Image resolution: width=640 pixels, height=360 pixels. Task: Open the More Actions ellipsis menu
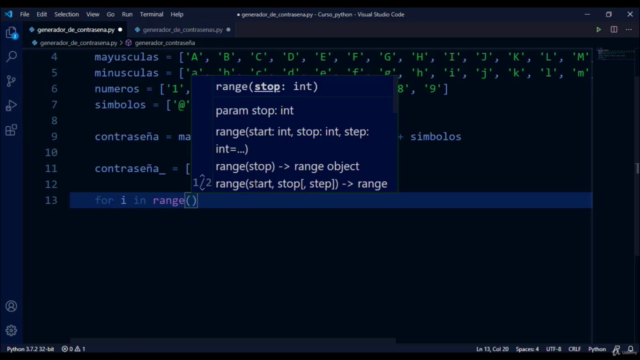click(x=629, y=29)
